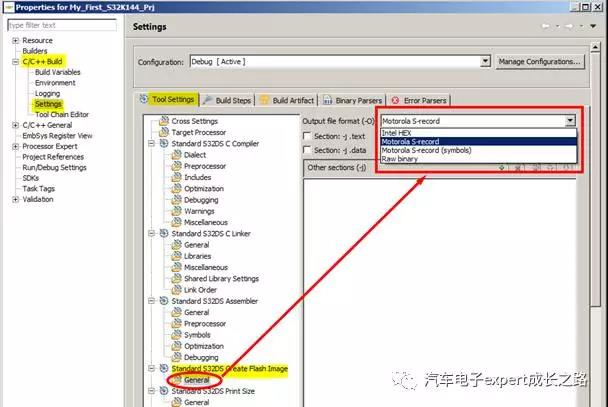Image resolution: width=608 pixels, height=407 pixels.
Task: Click the Build Steps wrench icon
Action: point(208,100)
